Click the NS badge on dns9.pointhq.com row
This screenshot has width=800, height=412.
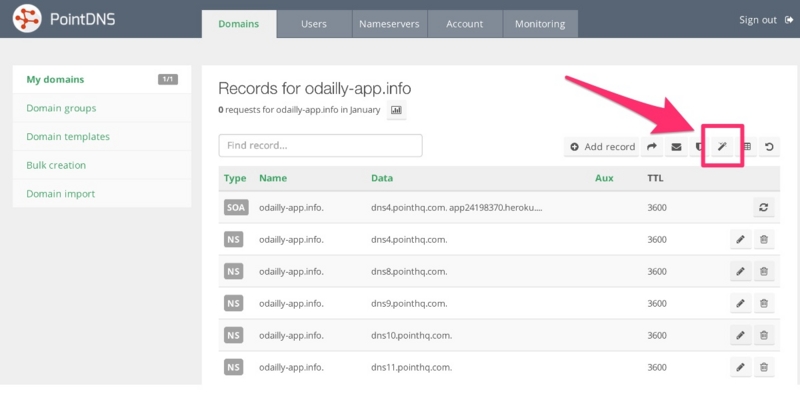click(x=234, y=303)
